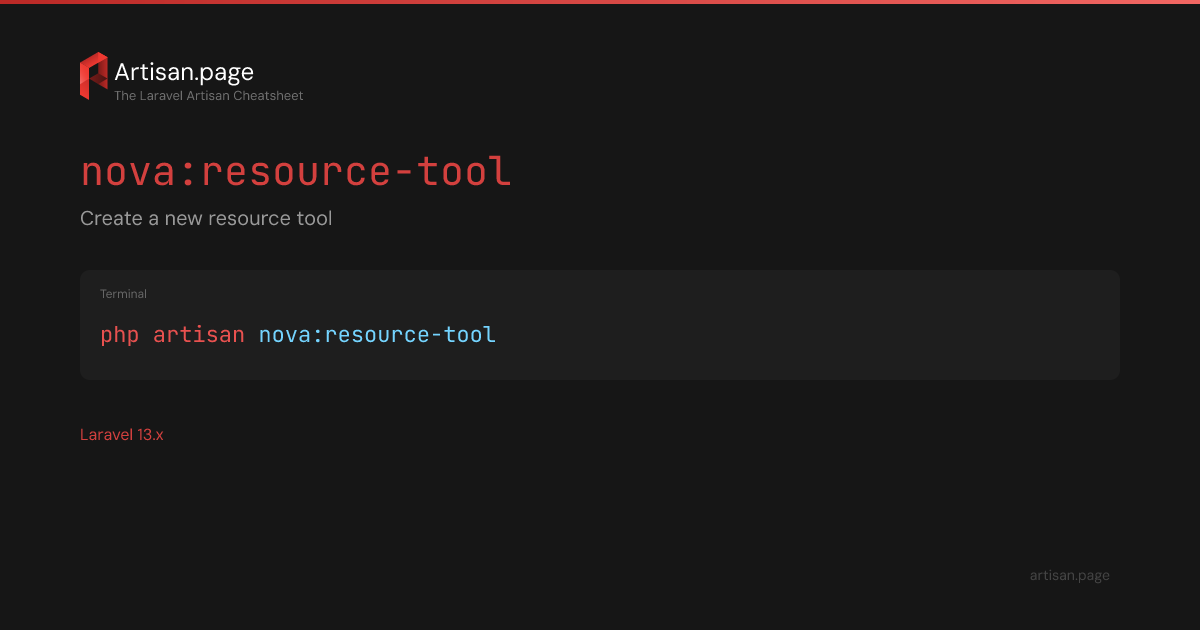Click the Artisan.page site title

pyautogui.click(x=184, y=72)
